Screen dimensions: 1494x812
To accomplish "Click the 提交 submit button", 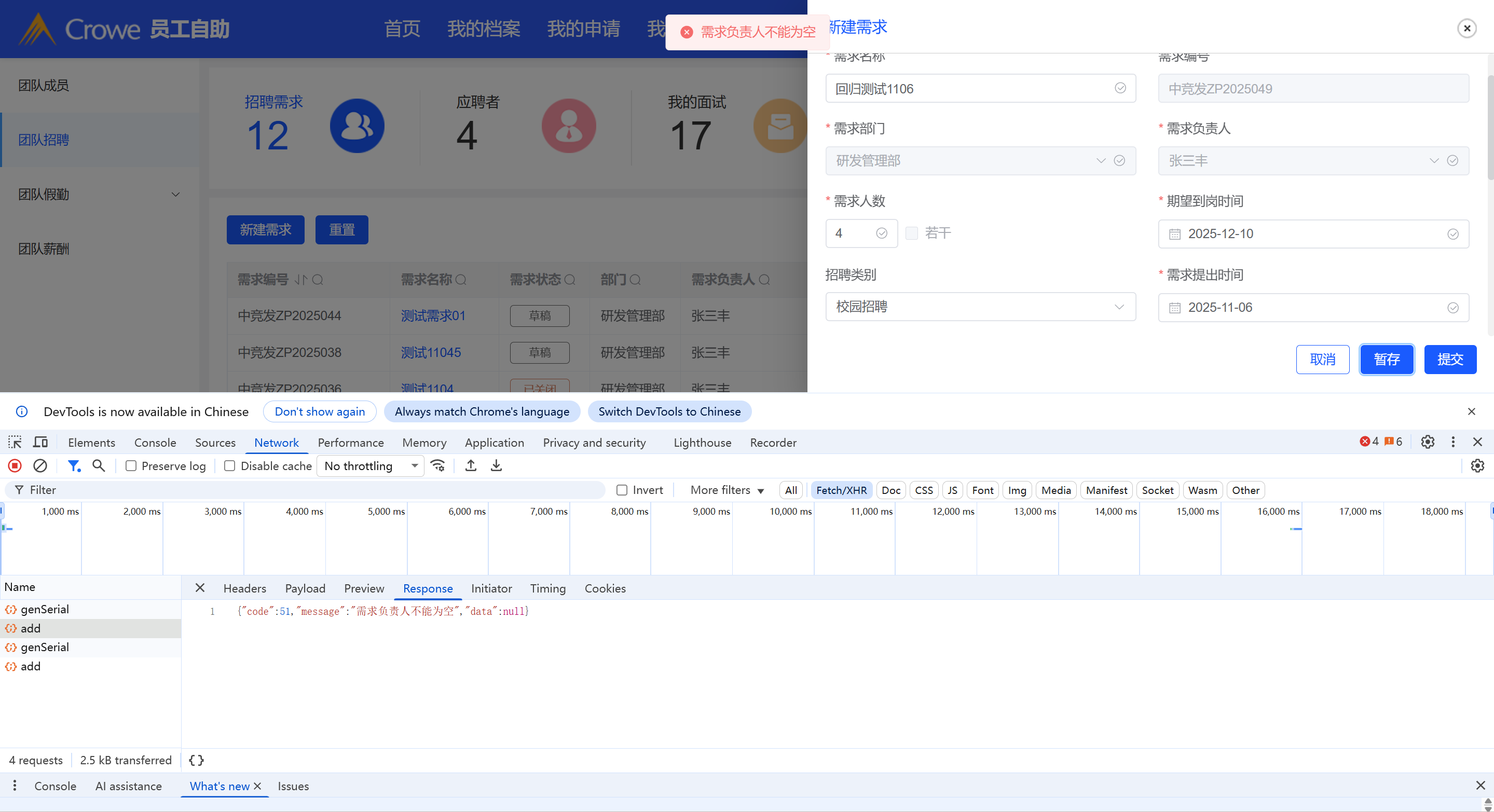I will 1450,360.
